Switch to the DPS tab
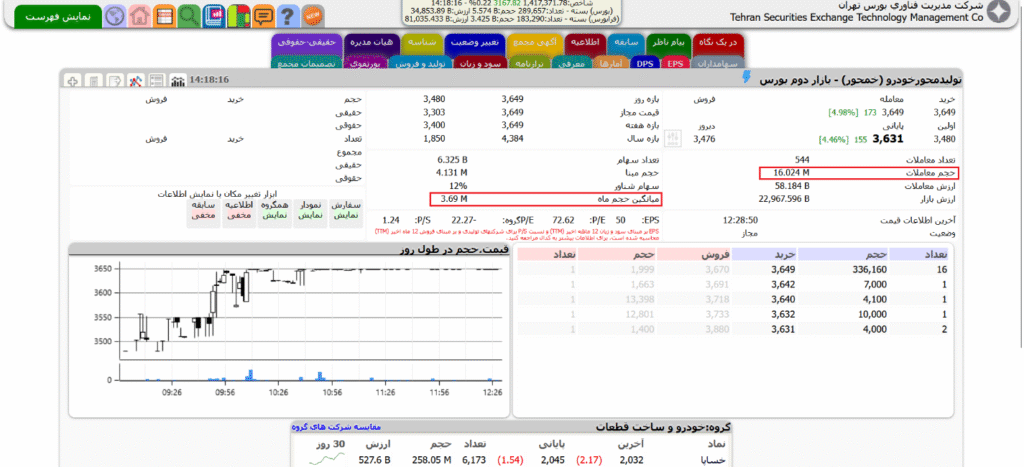Image resolution: width=1024 pixels, height=467 pixels. click(x=645, y=63)
